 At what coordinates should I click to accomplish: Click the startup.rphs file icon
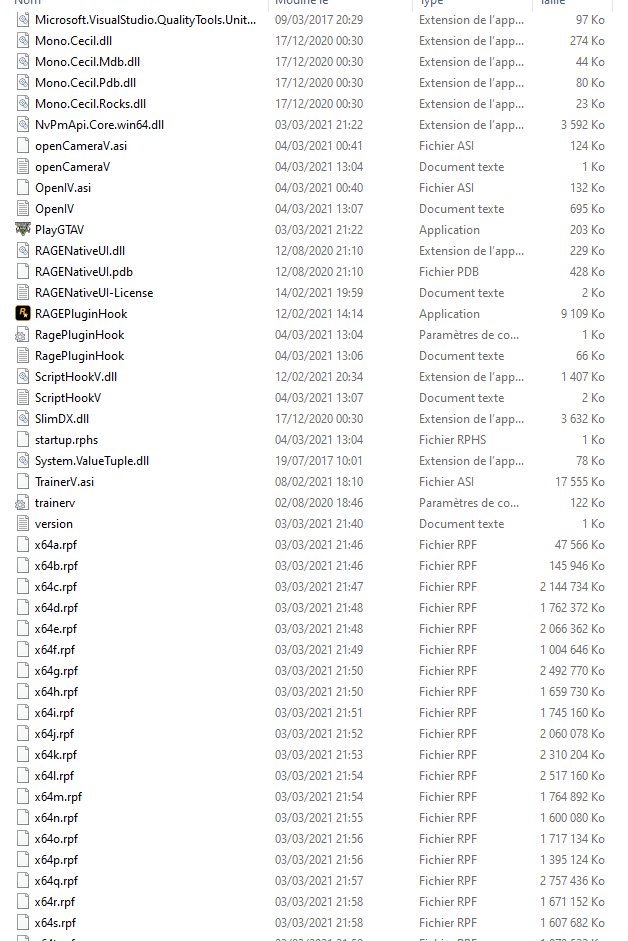pos(23,440)
